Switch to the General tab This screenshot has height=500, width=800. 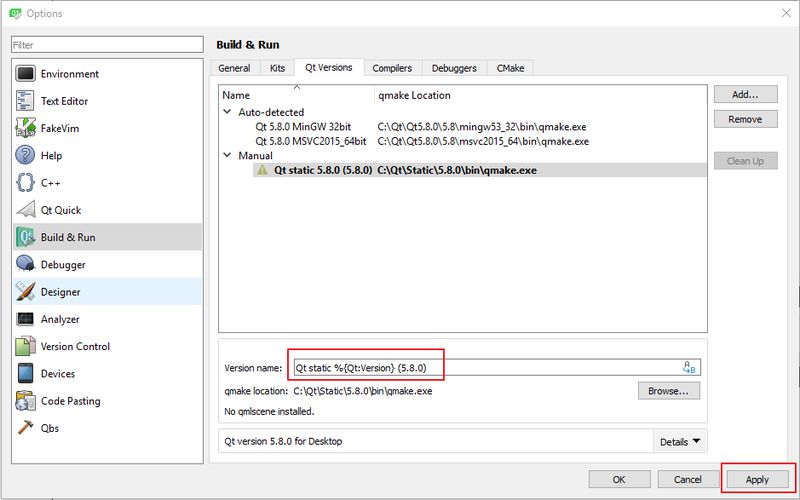(x=234, y=68)
